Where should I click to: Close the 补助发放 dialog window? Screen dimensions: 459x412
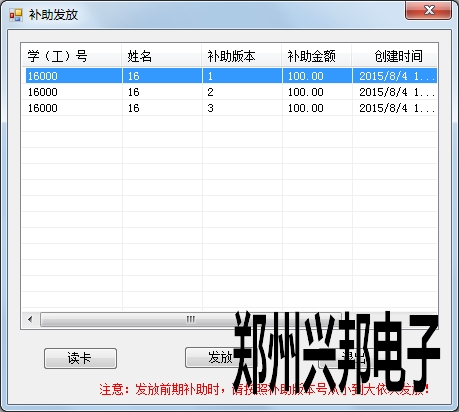(429, 10)
